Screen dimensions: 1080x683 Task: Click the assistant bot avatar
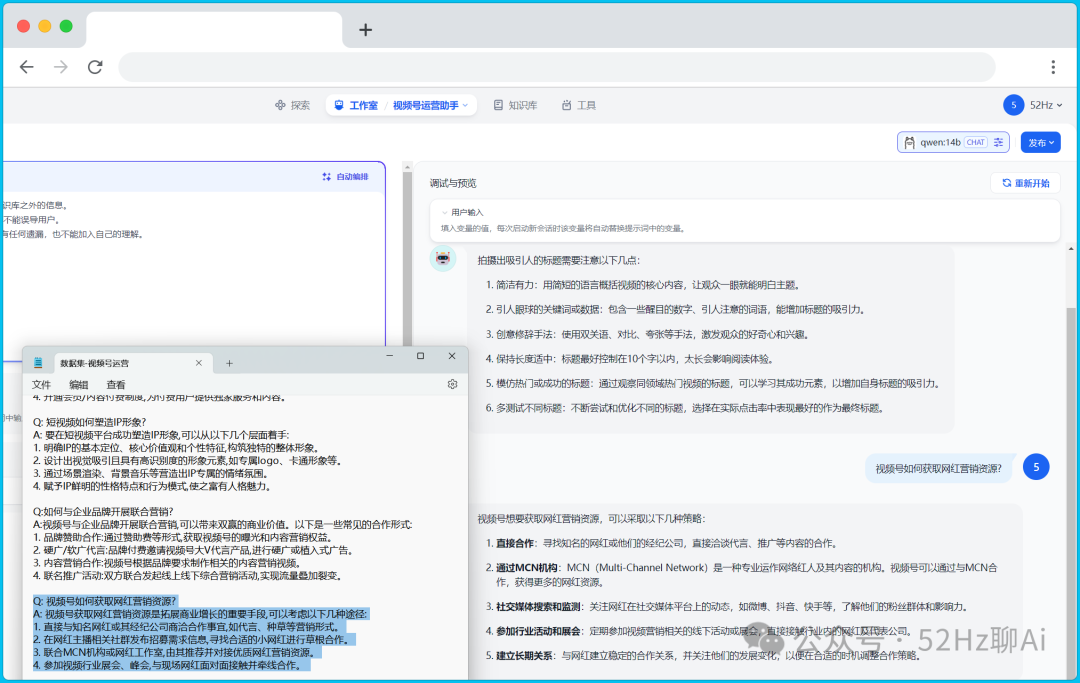point(443,259)
